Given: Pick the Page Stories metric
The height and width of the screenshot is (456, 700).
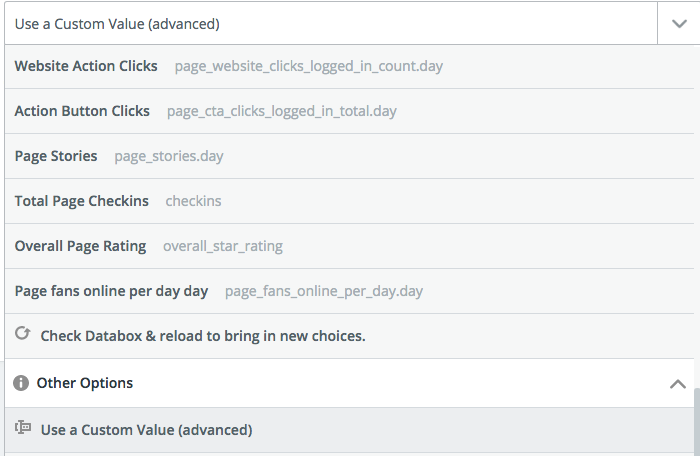Looking at the screenshot, I should click(x=349, y=156).
